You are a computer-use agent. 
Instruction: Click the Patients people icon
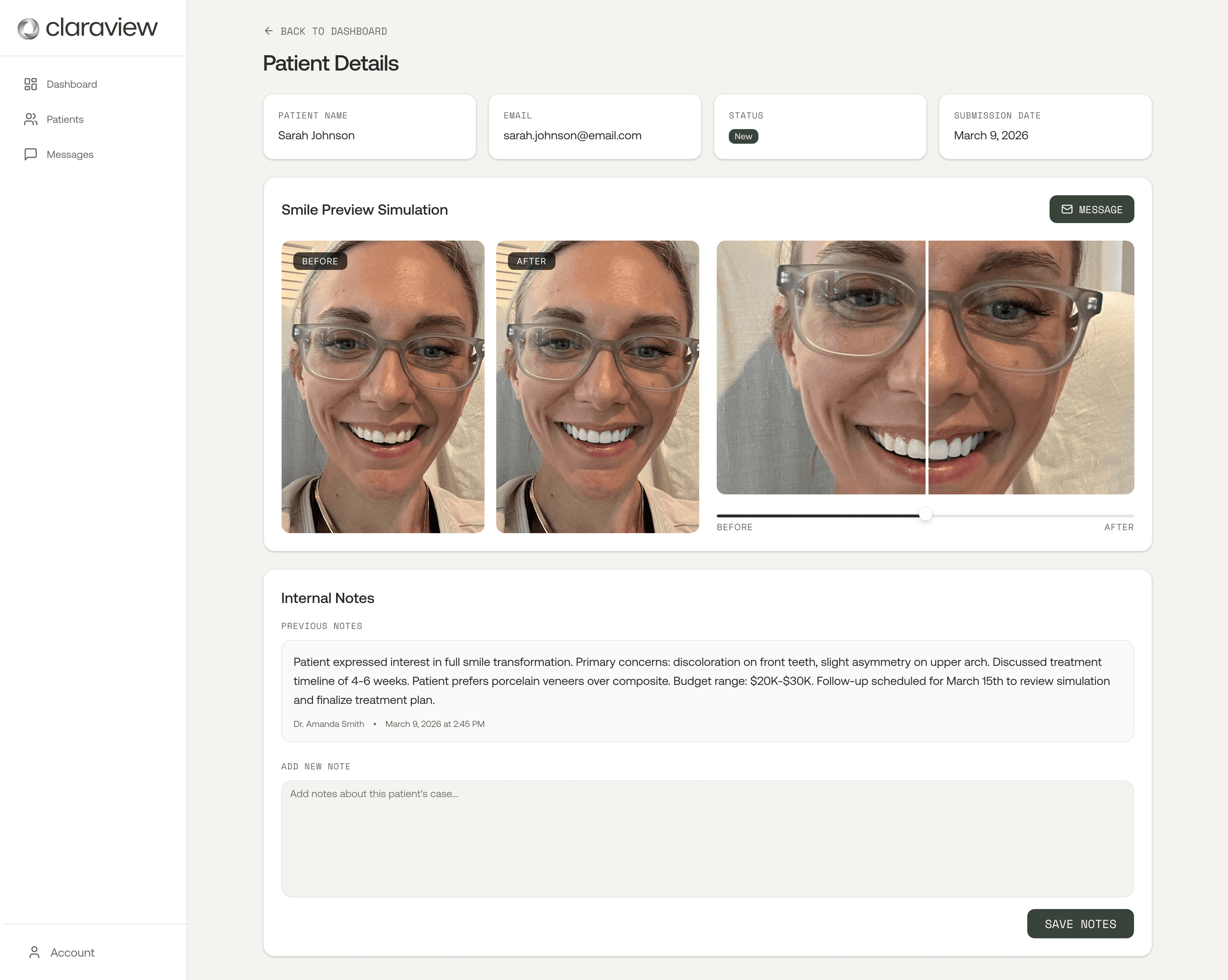[31, 119]
